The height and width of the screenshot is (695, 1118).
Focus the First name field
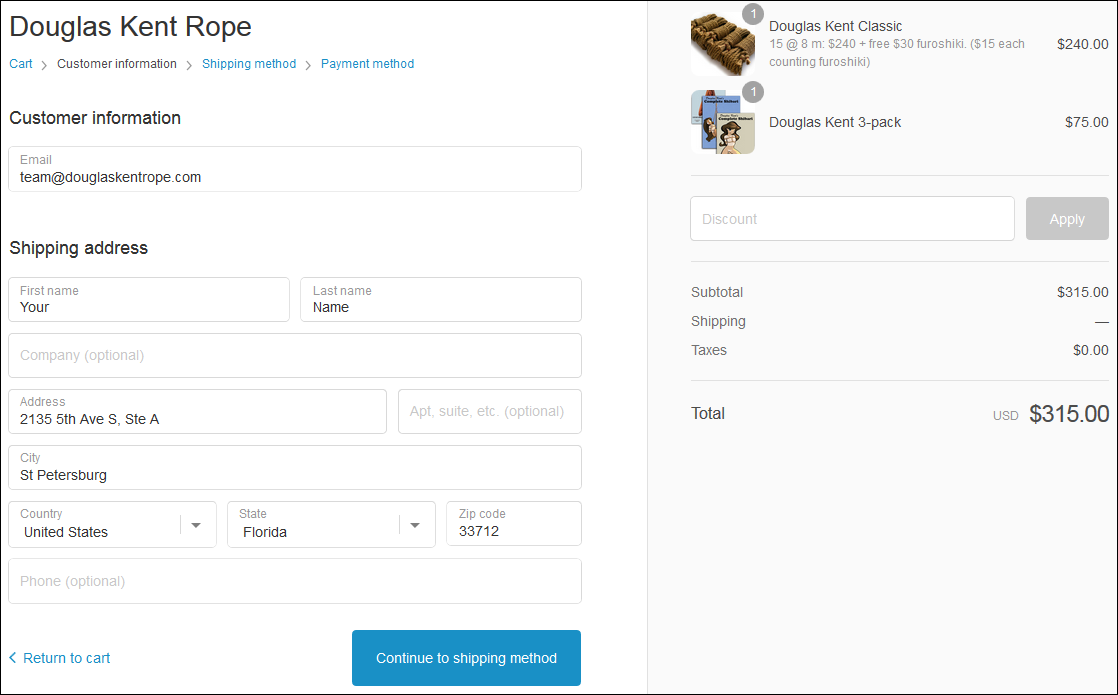[x=149, y=299]
